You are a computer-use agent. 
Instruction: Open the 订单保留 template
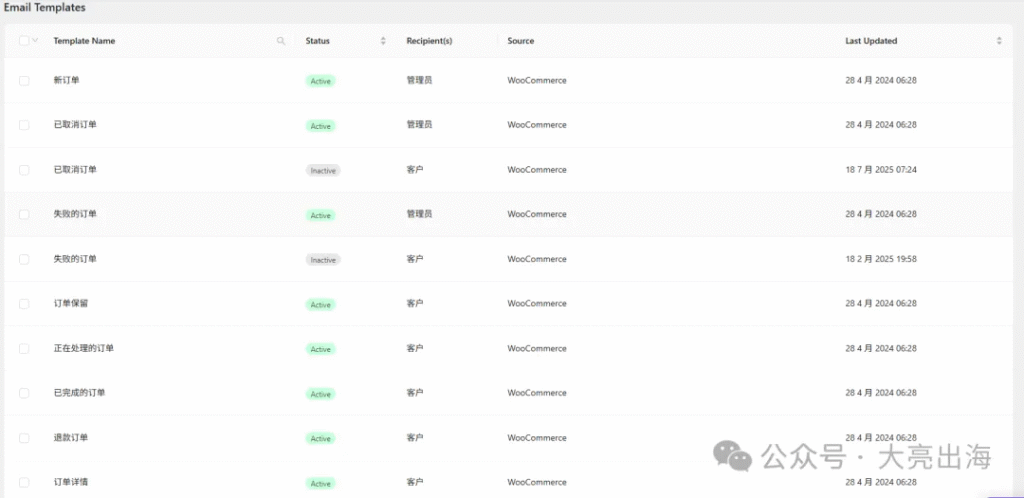pyautogui.click(x=71, y=303)
